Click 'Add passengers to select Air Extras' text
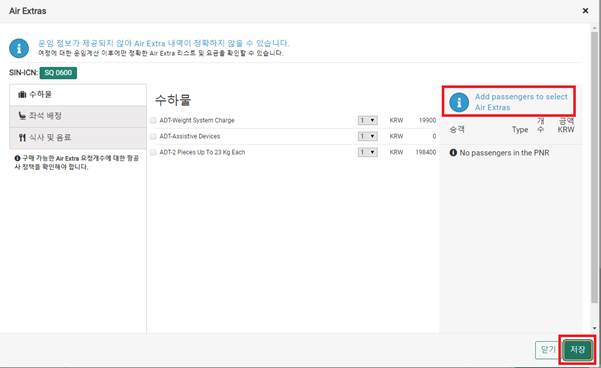The image size is (601, 368). [x=521, y=102]
